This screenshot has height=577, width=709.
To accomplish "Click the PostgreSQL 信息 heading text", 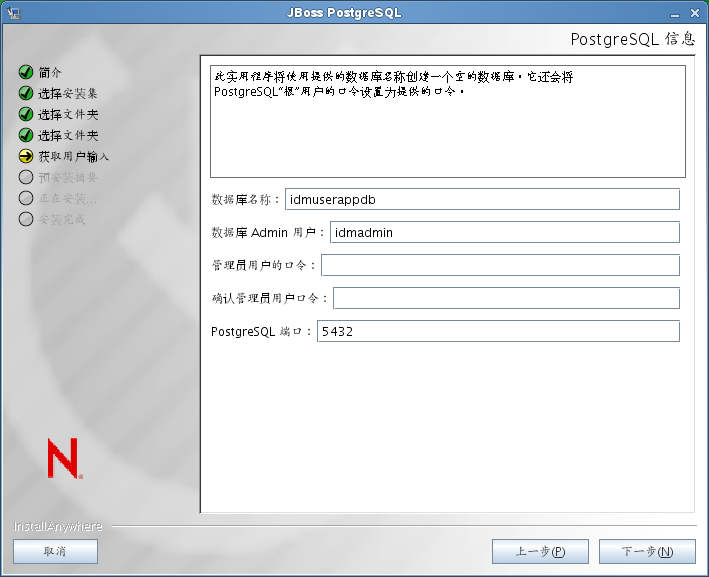I will (x=633, y=39).
